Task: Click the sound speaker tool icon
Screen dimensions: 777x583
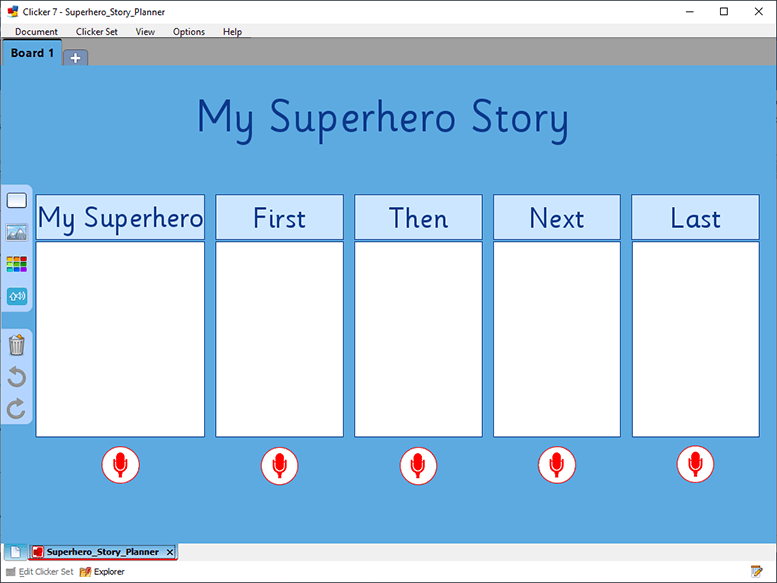Action: coord(17,296)
